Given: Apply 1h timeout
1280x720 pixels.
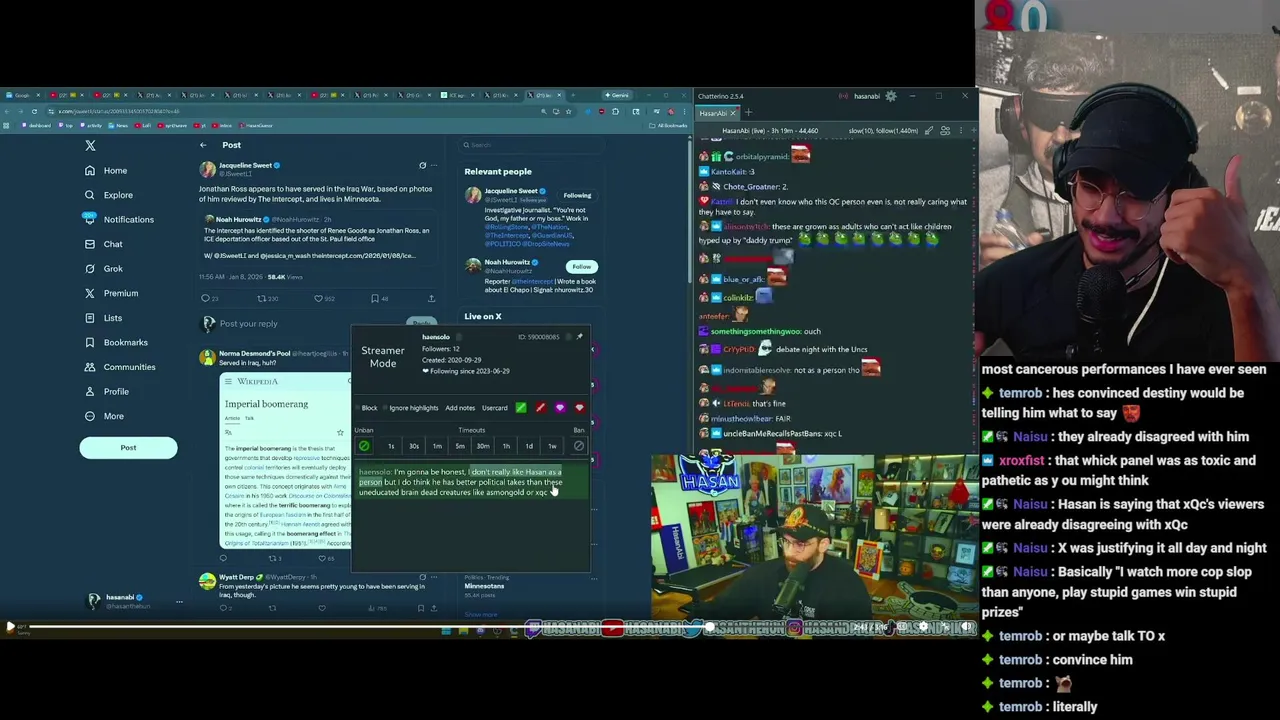Looking at the screenshot, I should pos(506,446).
